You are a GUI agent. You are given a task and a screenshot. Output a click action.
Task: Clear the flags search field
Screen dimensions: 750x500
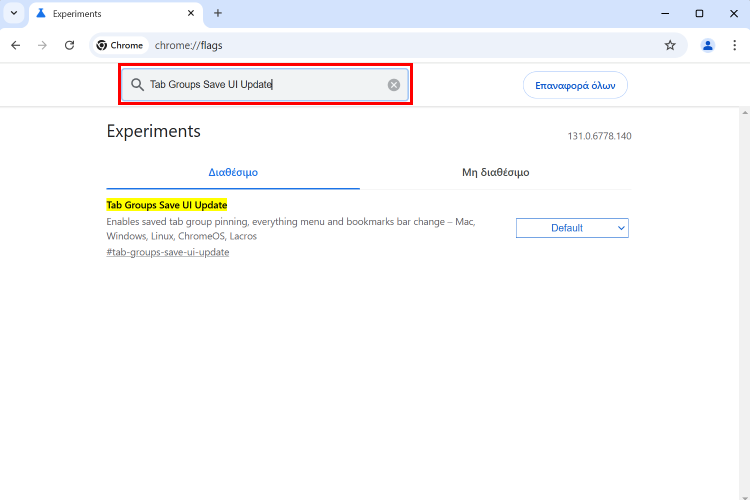(394, 85)
